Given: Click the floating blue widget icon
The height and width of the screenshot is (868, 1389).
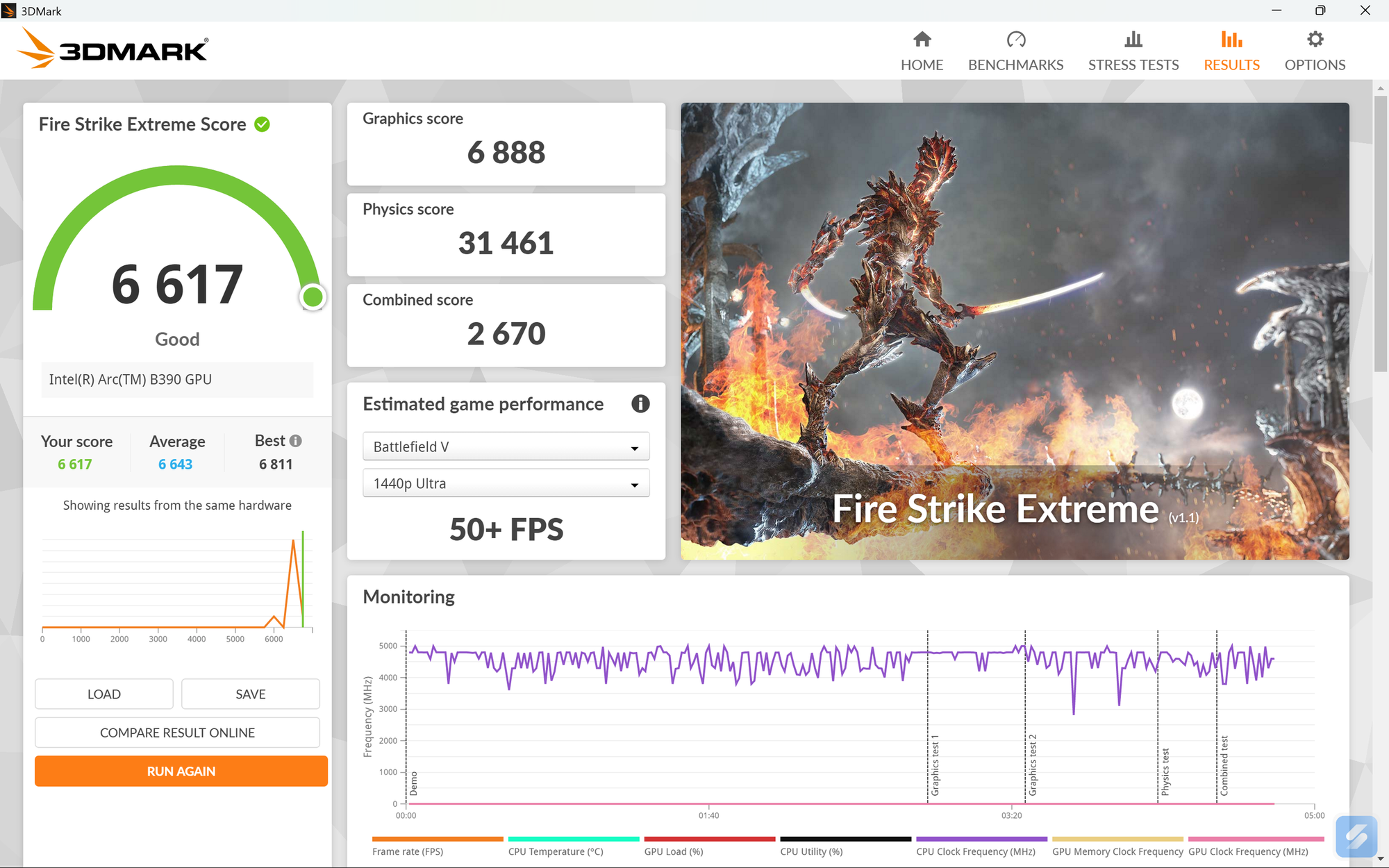Looking at the screenshot, I should (1355, 836).
